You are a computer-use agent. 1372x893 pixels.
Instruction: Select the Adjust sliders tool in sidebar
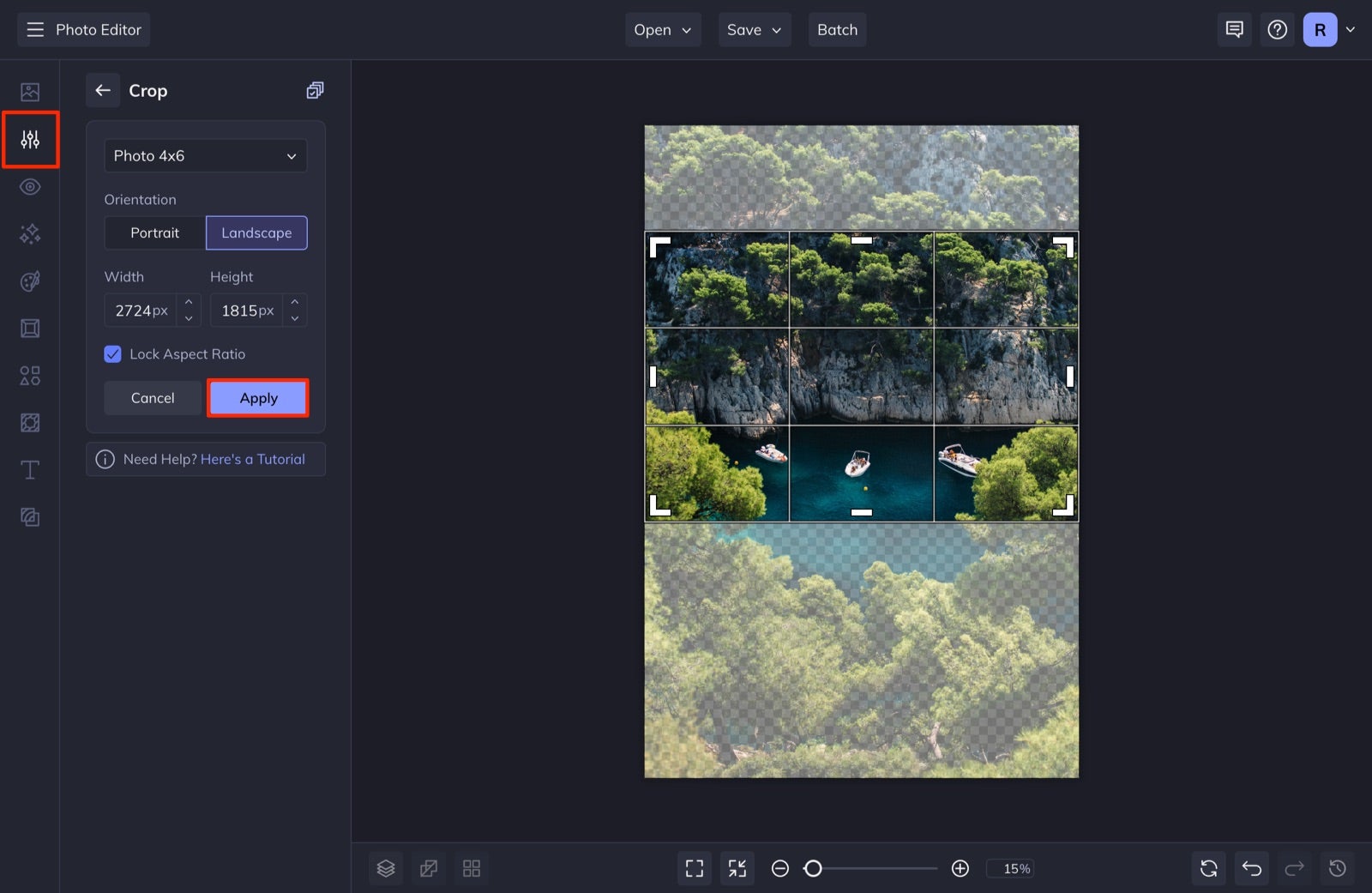click(x=30, y=139)
